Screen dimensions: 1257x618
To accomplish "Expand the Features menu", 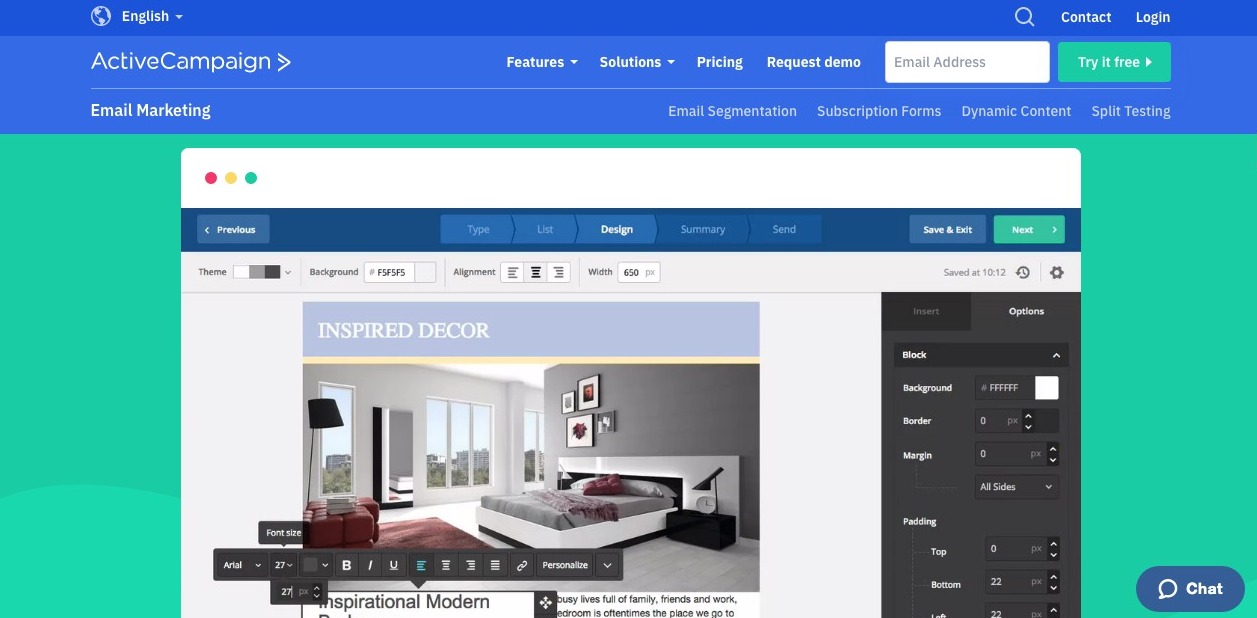I will [x=542, y=62].
